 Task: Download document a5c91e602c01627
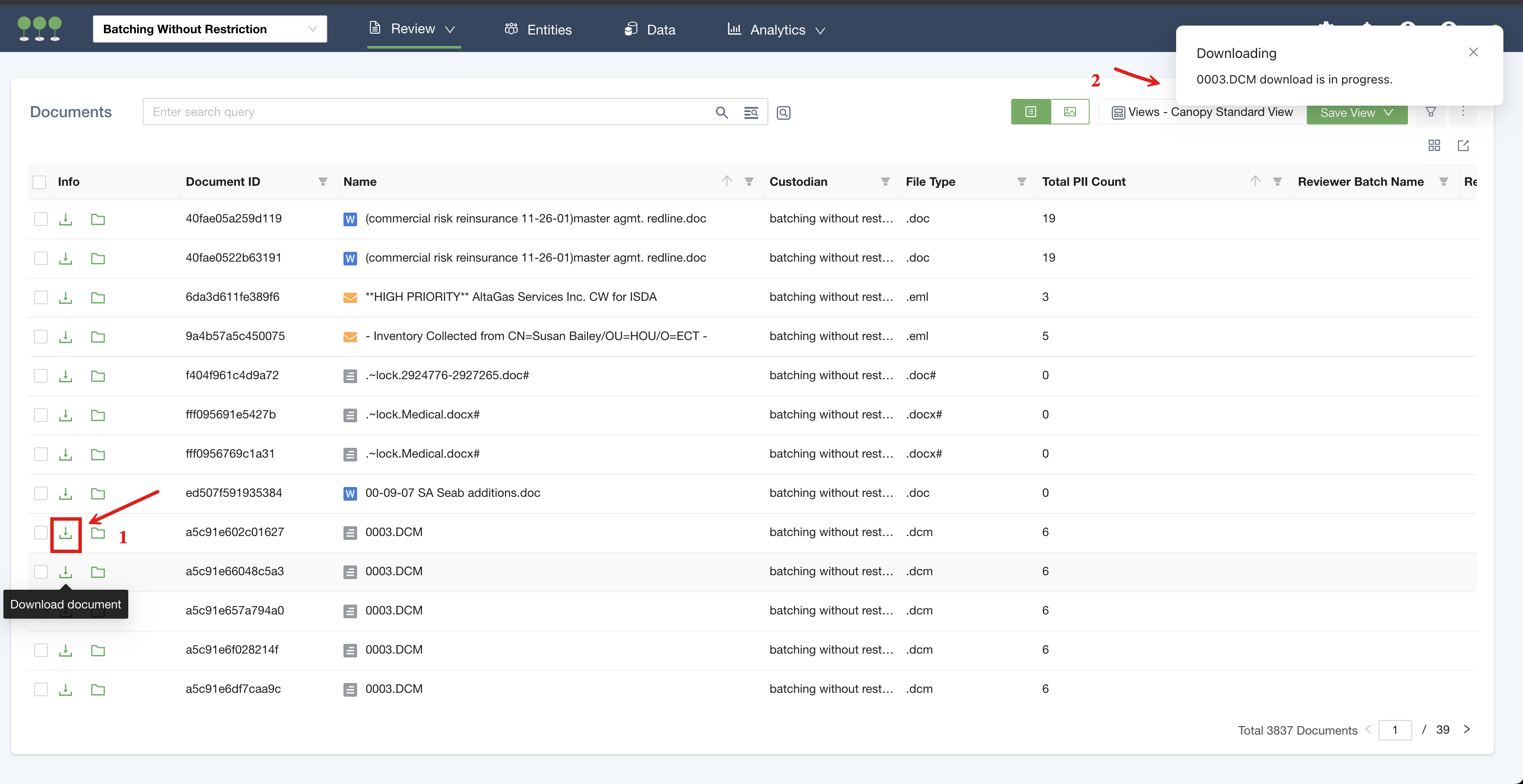tap(66, 533)
